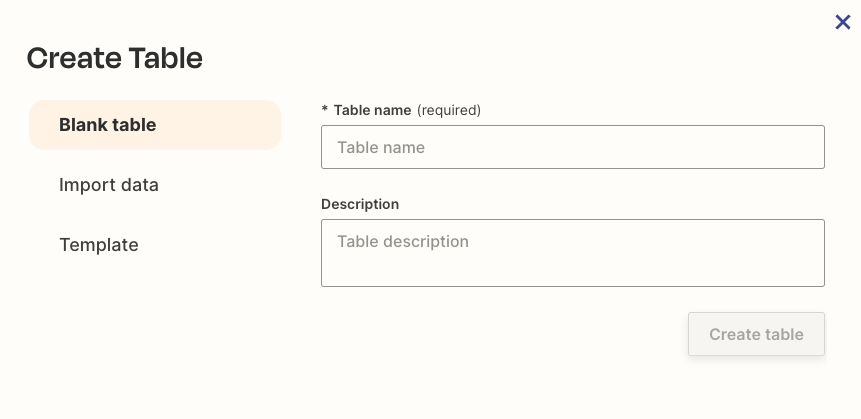Select the box with "Table description" placeholder
The width and height of the screenshot is (861, 419).
(572, 253)
